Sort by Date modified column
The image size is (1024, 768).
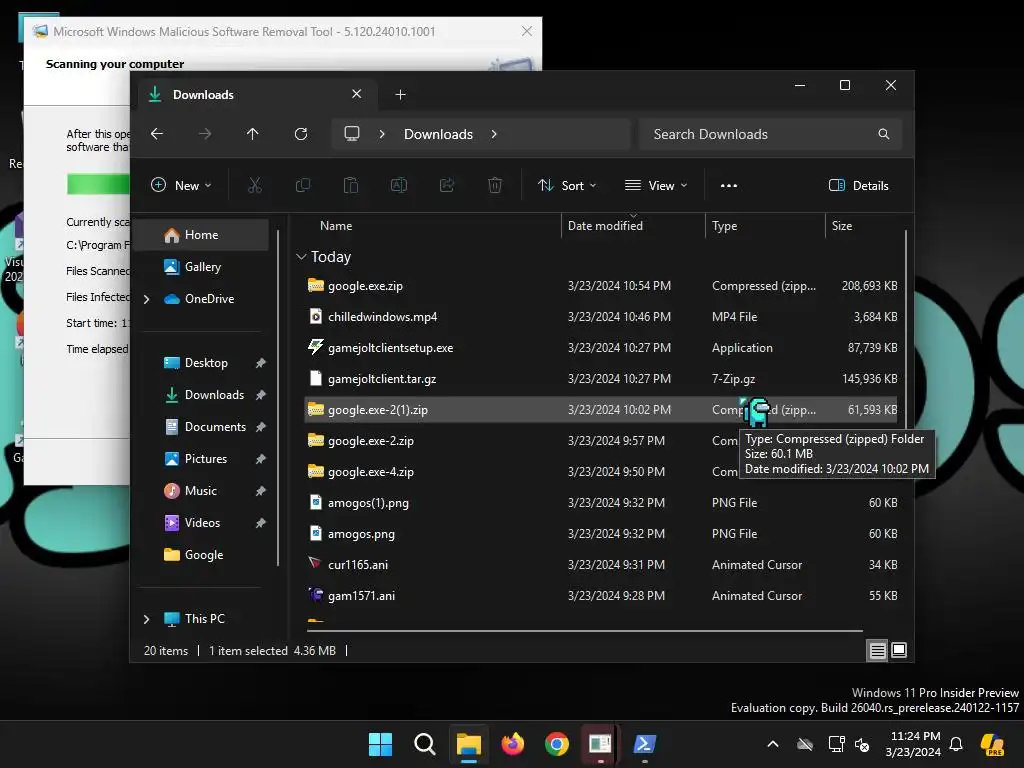click(x=605, y=226)
